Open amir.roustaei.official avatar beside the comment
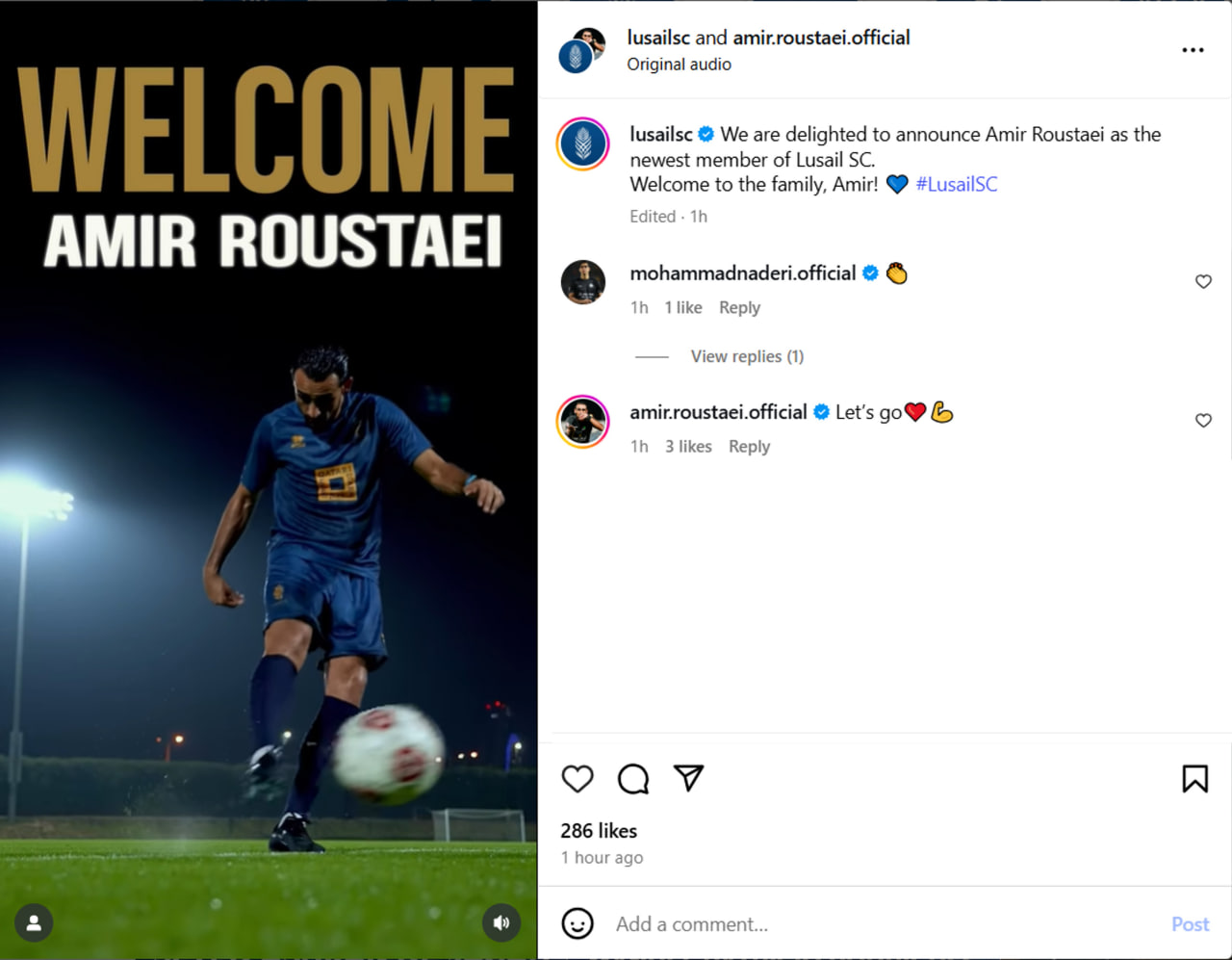This screenshot has width=1232, height=960. pyautogui.click(x=583, y=421)
